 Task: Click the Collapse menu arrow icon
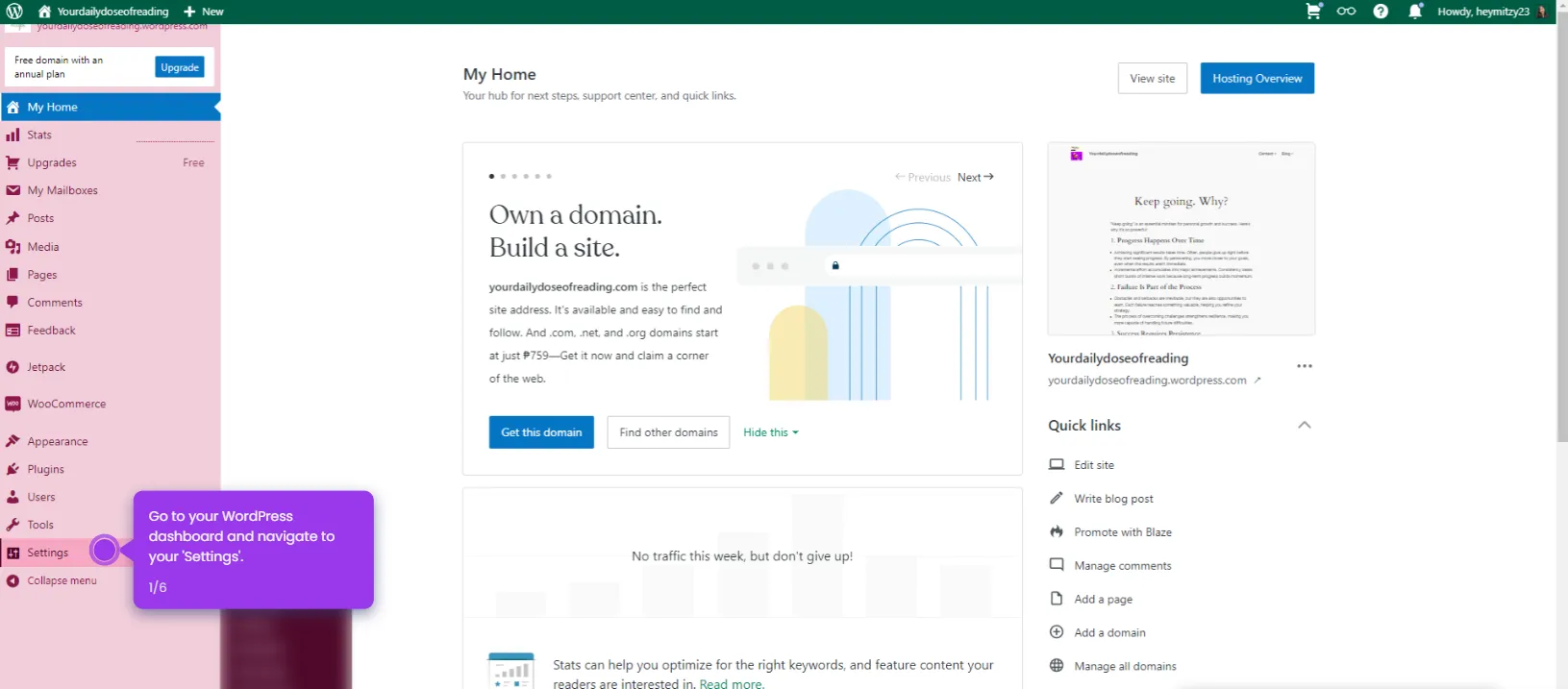tap(12, 580)
